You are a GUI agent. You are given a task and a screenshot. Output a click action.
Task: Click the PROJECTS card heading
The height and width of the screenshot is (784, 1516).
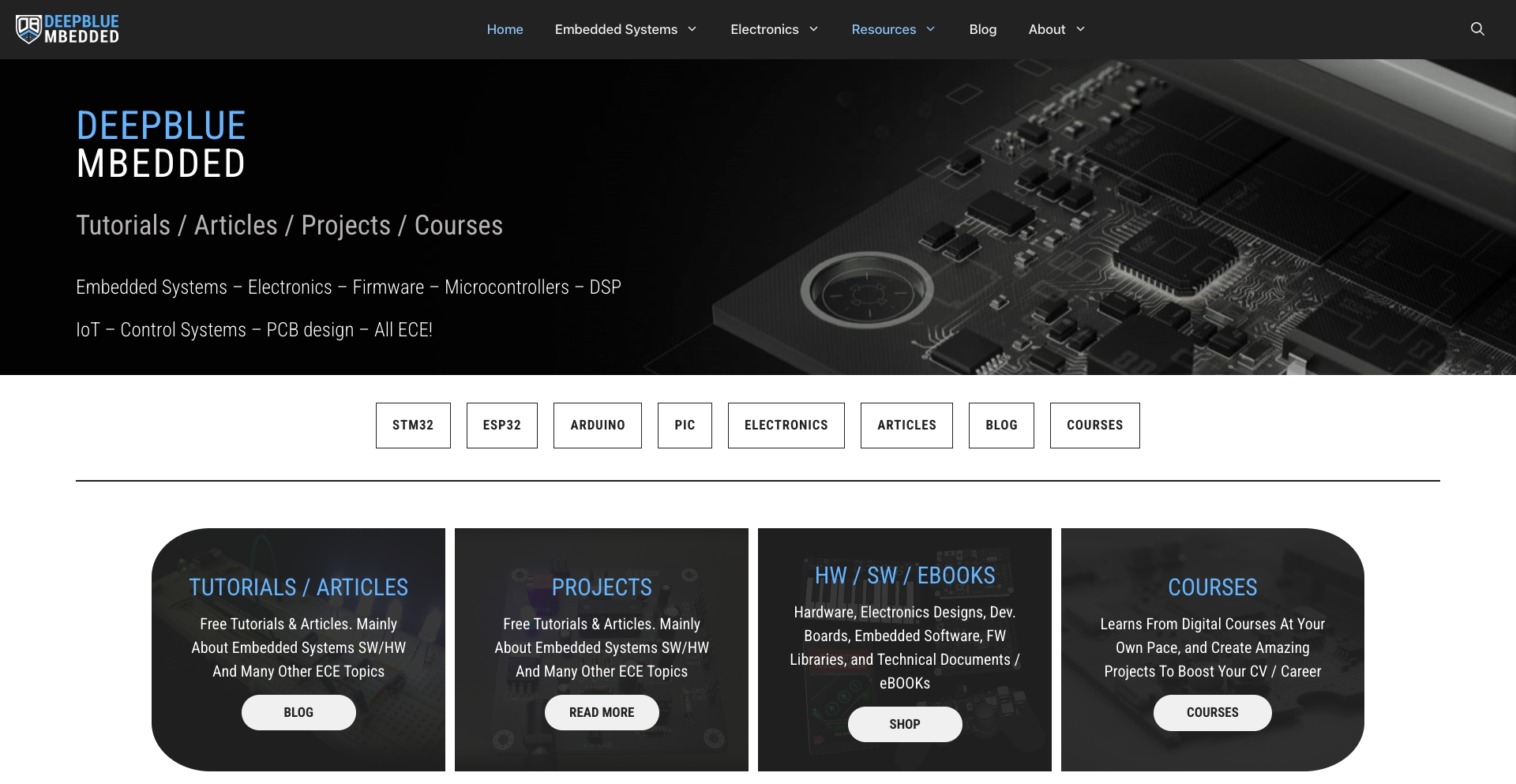pos(602,587)
